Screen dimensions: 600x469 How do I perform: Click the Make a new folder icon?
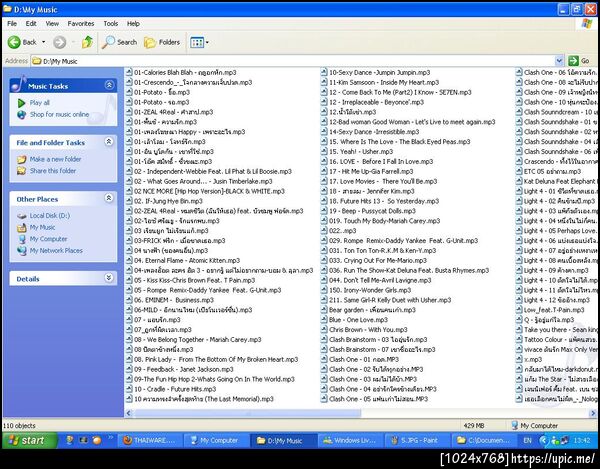(x=21, y=159)
